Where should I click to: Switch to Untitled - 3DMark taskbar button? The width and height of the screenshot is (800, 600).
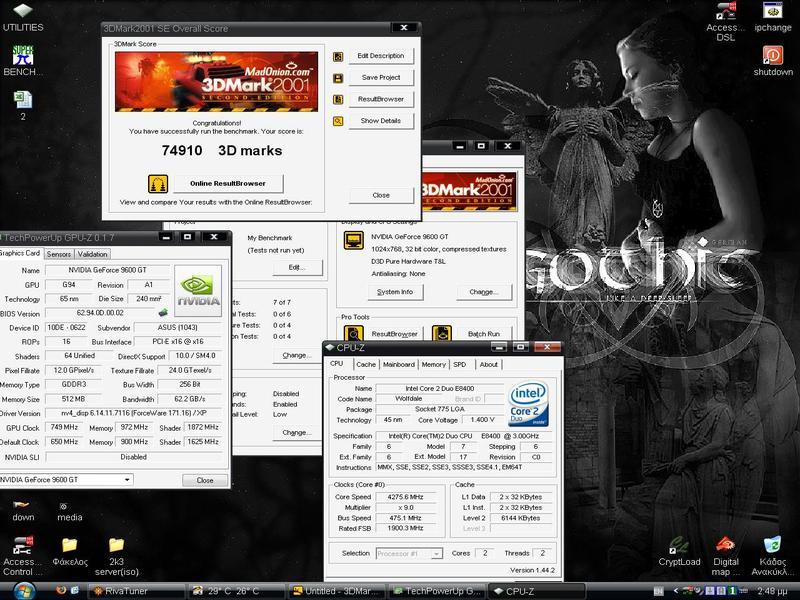click(338, 591)
